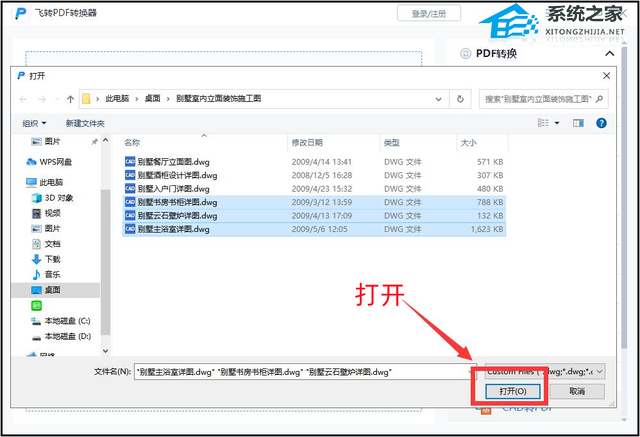Select 别墅书房书柜详图.dwg file
Image resolution: width=640 pixels, height=437 pixels.
pyautogui.click(x=314, y=202)
